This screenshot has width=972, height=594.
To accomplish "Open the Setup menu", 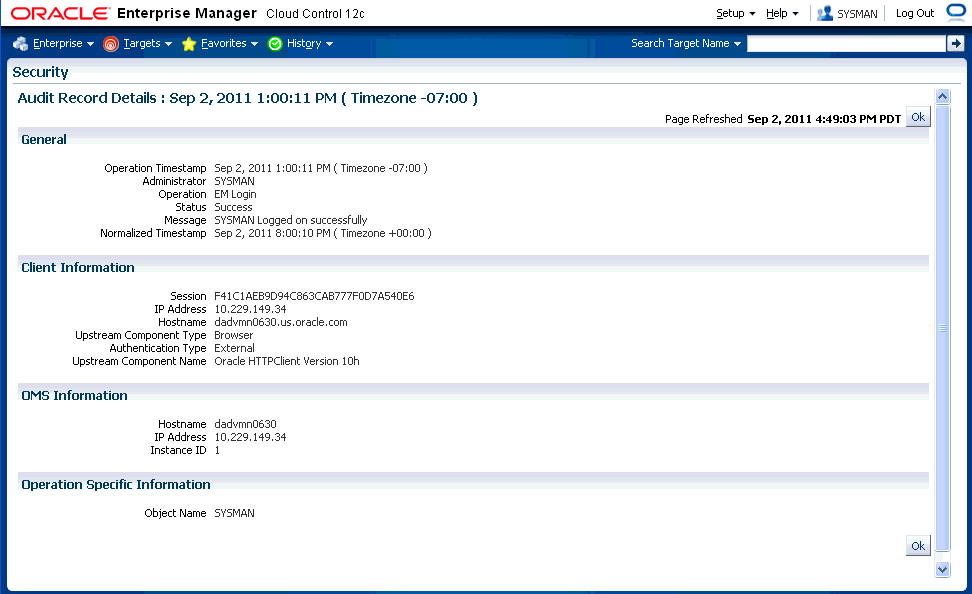I will [736, 13].
